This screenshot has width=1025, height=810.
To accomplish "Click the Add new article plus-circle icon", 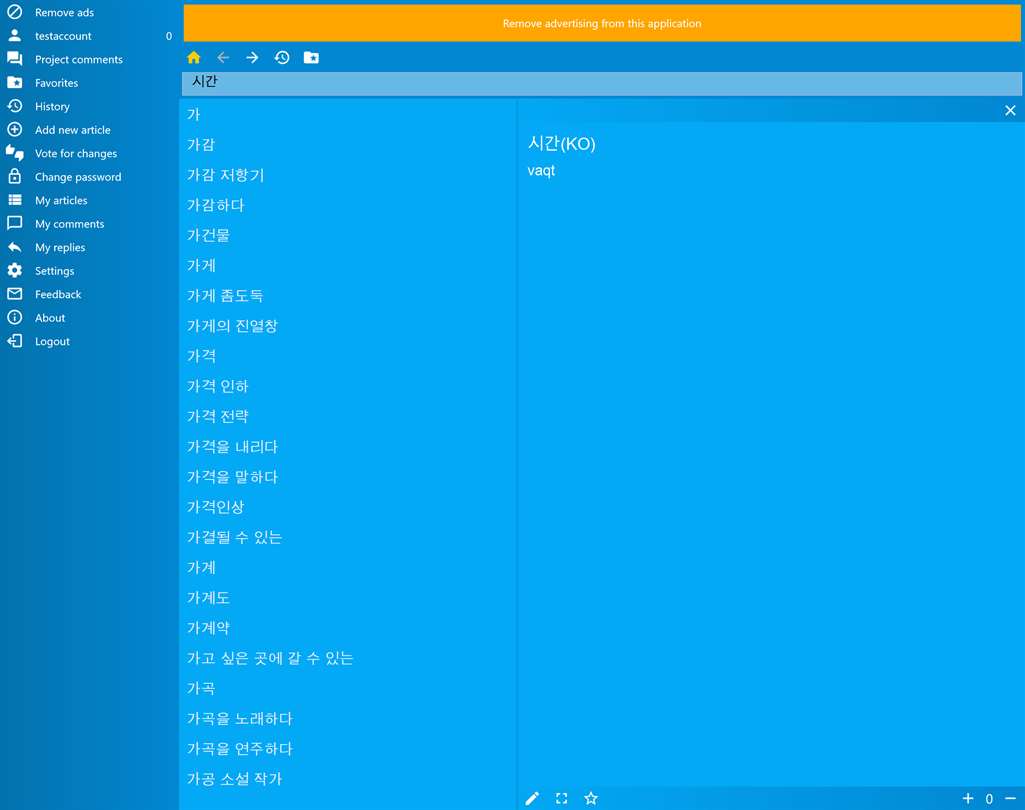I will [x=14, y=129].
